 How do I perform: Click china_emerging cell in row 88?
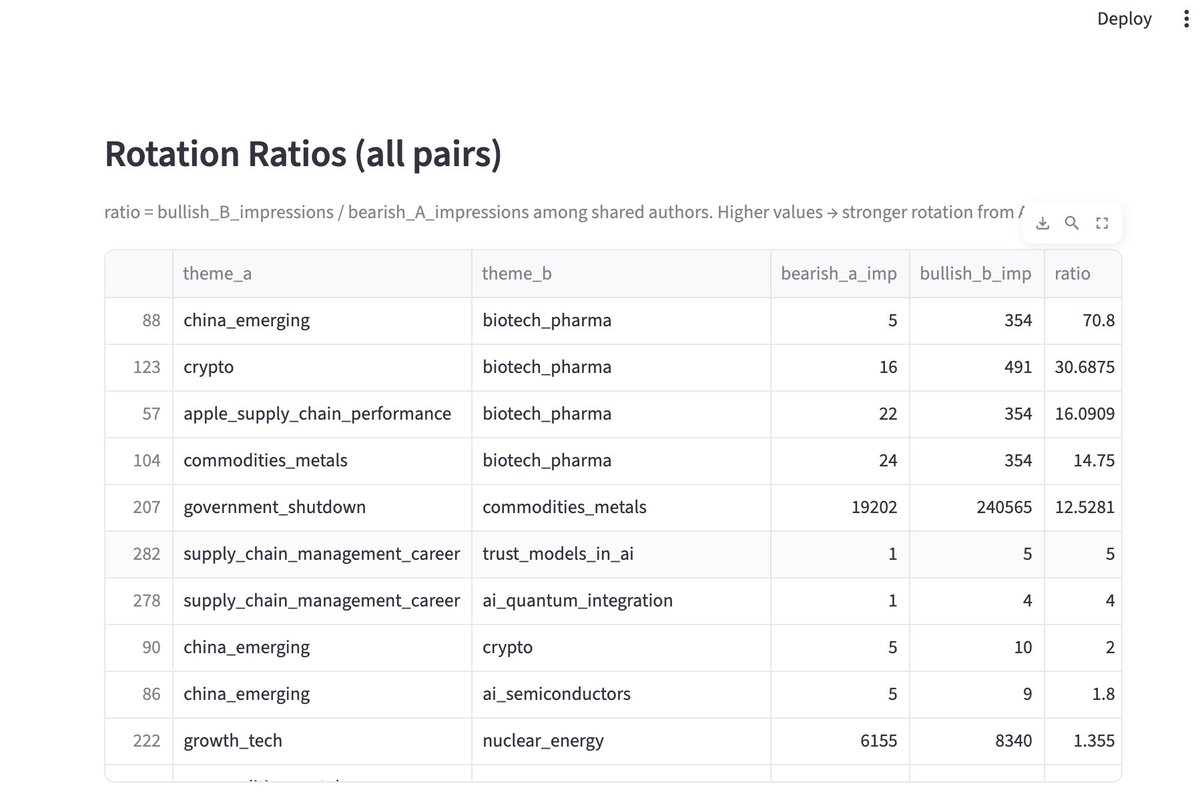pyautogui.click(x=322, y=320)
